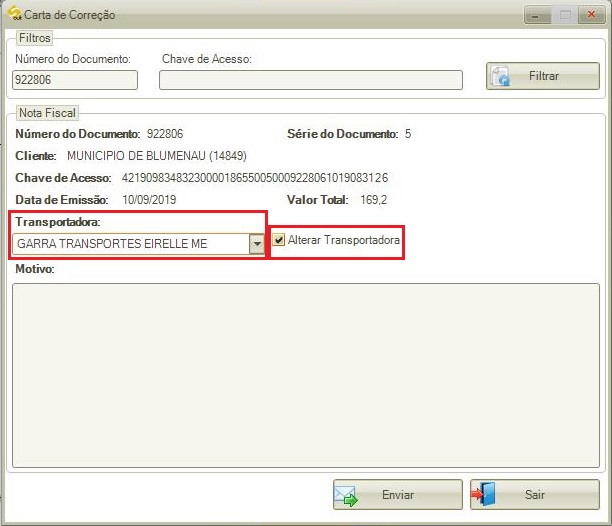
Task: Click Nota Fiscal document number 922806 value
Action: point(165,134)
